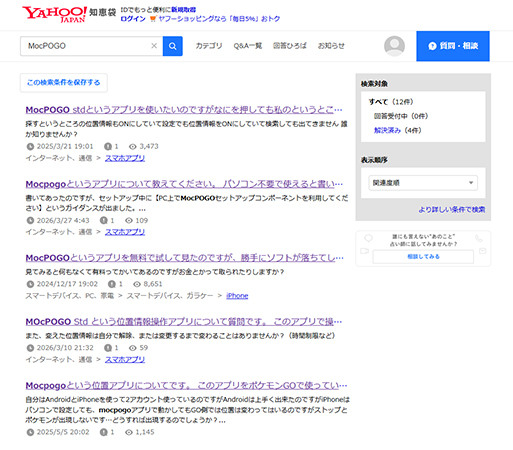Click the 新規取得 link
This screenshot has height=450, width=513.
click(x=184, y=10)
